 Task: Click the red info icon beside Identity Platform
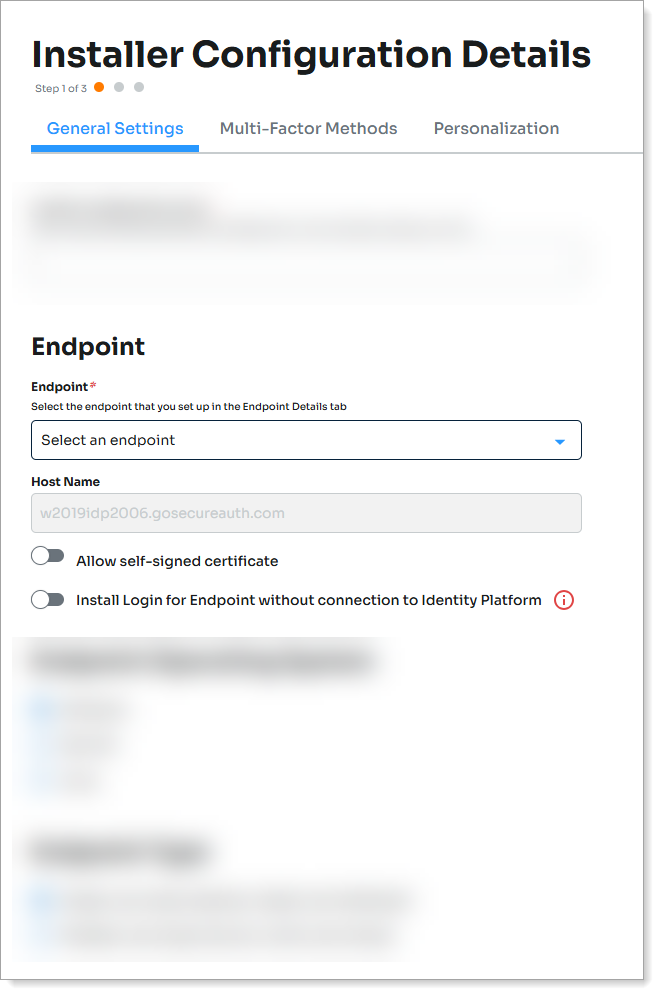pos(564,600)
